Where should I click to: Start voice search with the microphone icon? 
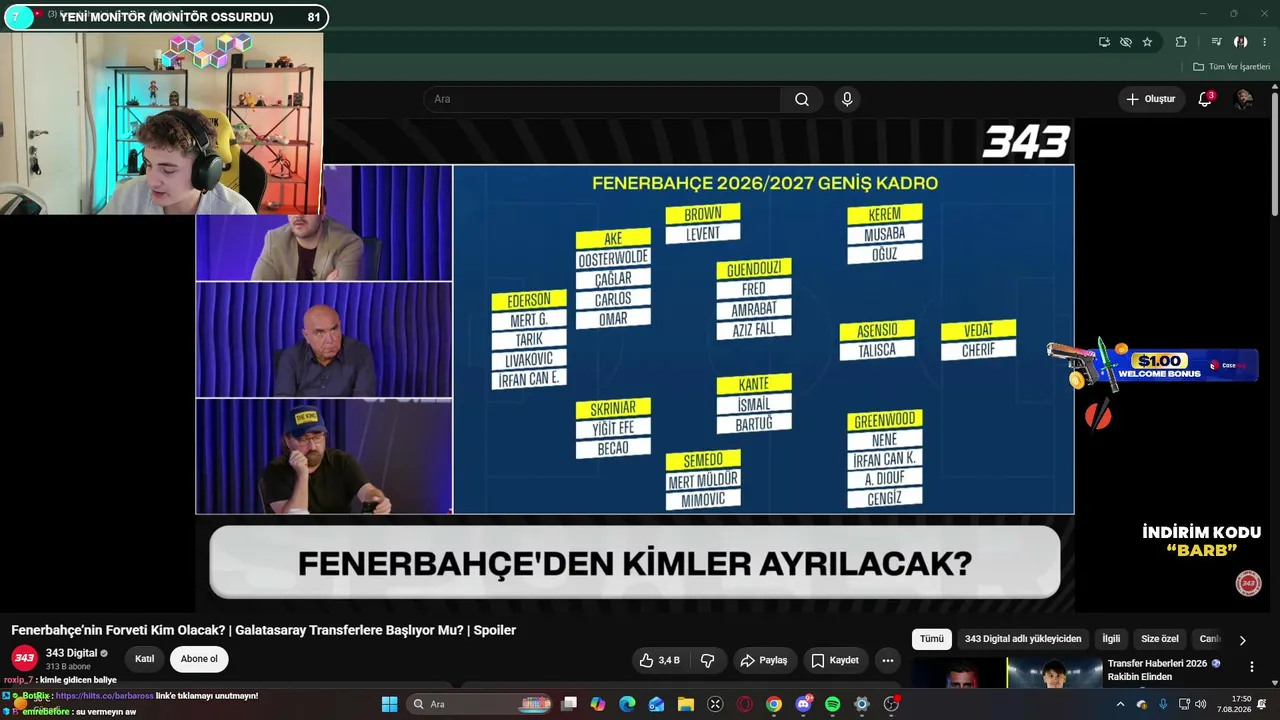[x=847, y=99]
